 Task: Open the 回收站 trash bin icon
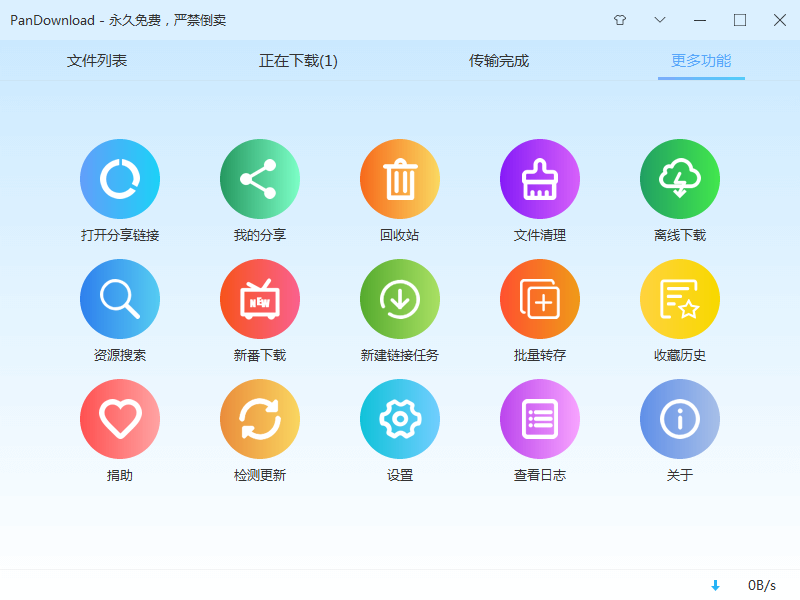(400, 179)
